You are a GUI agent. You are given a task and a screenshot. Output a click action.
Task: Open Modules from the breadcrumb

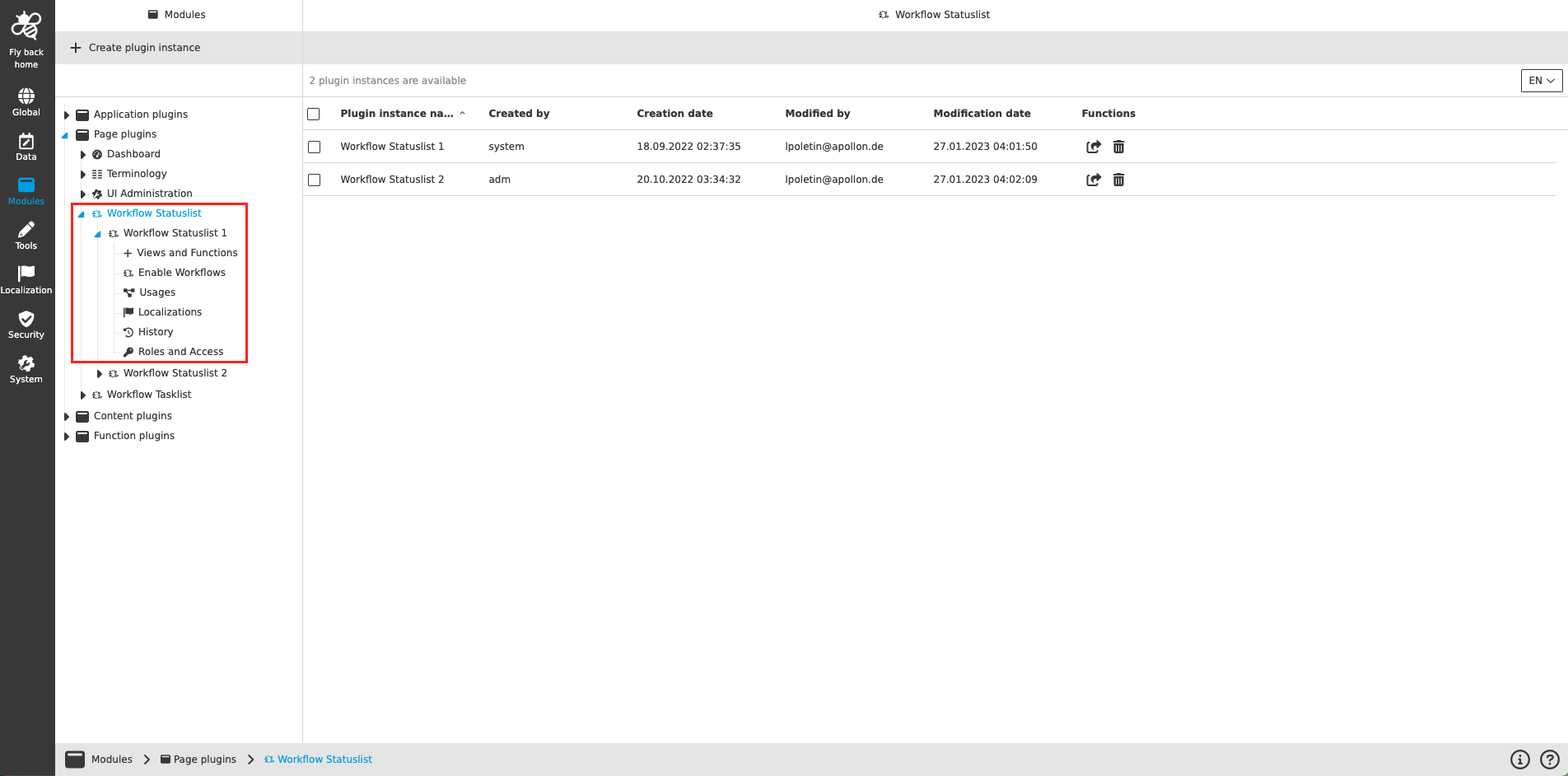point(111,759)
